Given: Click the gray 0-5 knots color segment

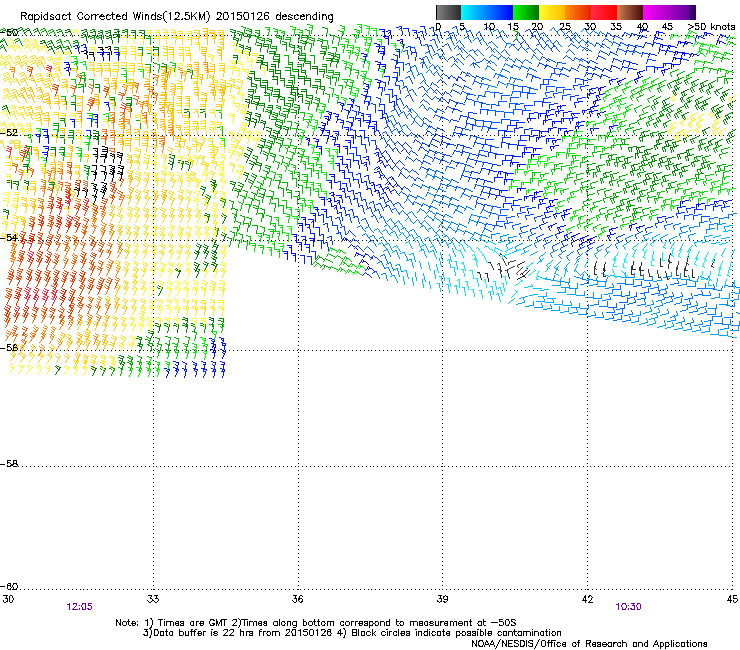Looking at the screenshot, I should (x=448, y=12).
